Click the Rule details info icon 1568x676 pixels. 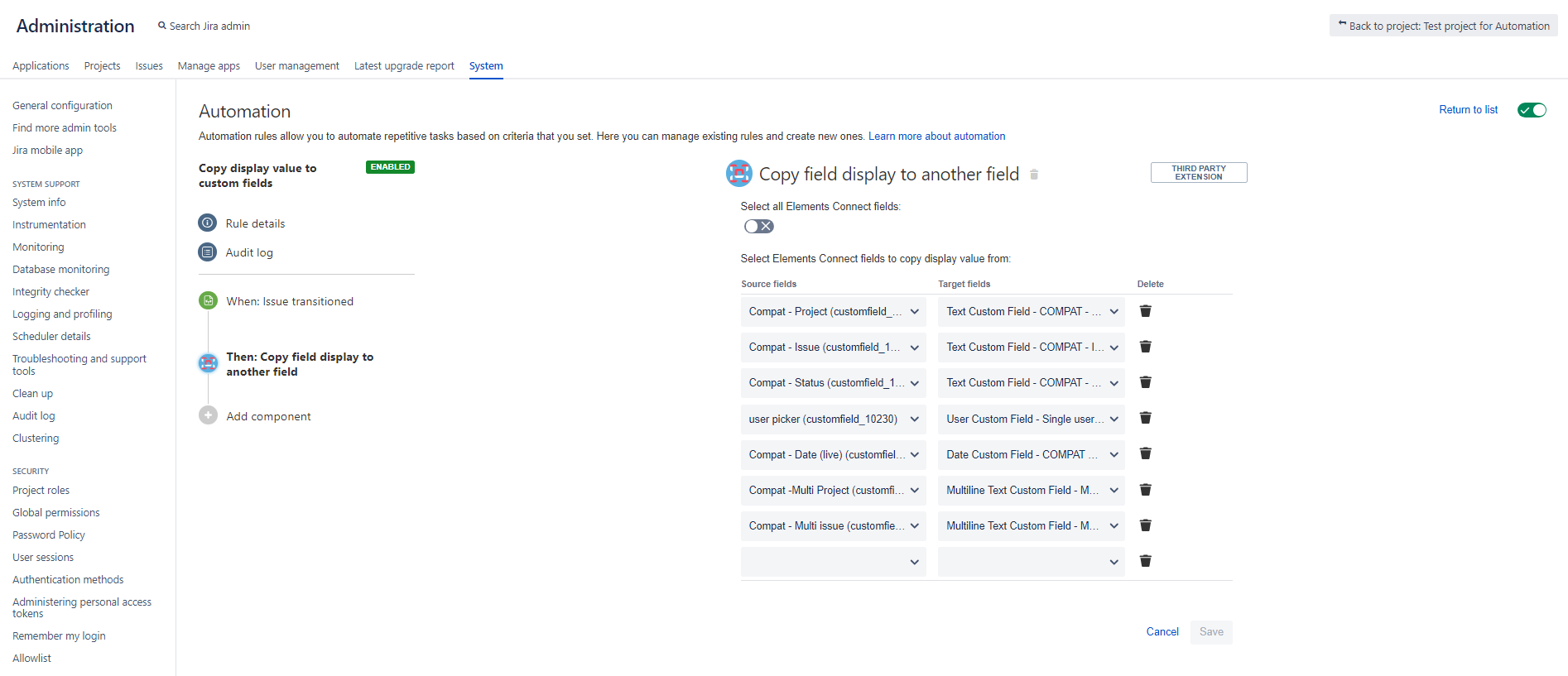pyautogui.click(x=208, y=223)
